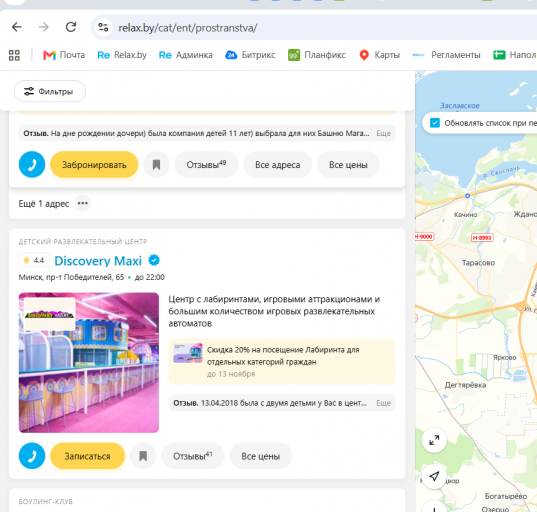This screenshot has height=512, width=537.
Task: Click address Минск, пр-т Победителей, 65
Action: [71, 277]
